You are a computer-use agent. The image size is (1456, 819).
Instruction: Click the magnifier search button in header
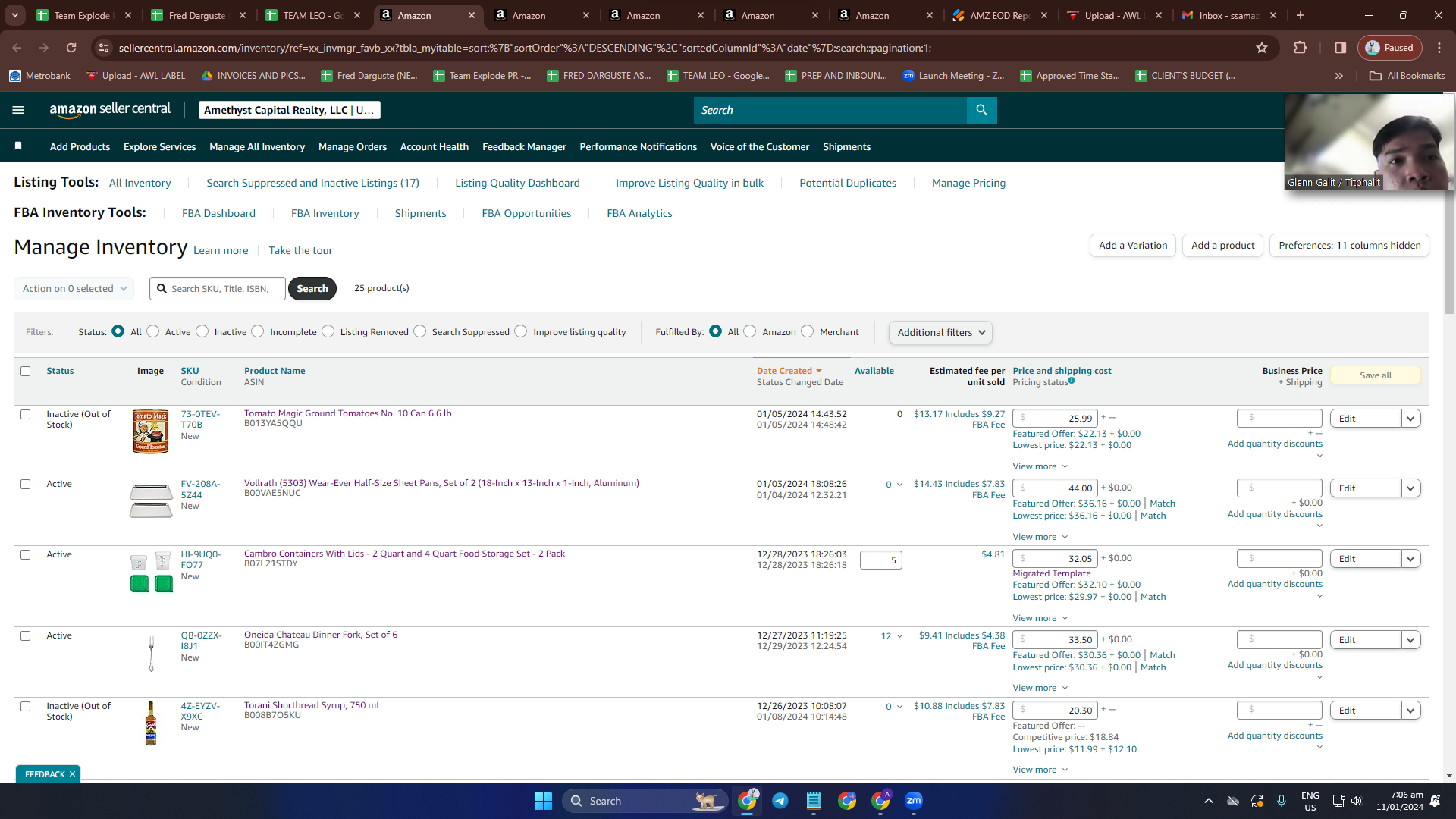pos(981,110)
